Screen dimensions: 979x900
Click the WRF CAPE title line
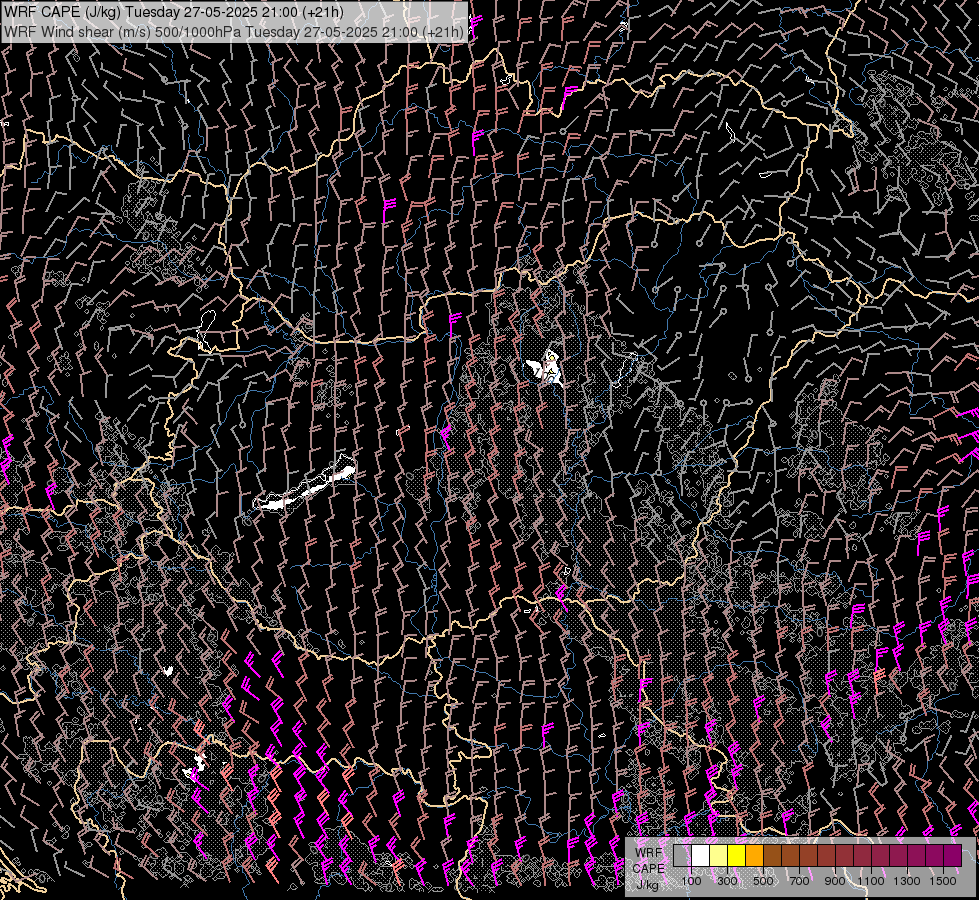coord(174,12)
